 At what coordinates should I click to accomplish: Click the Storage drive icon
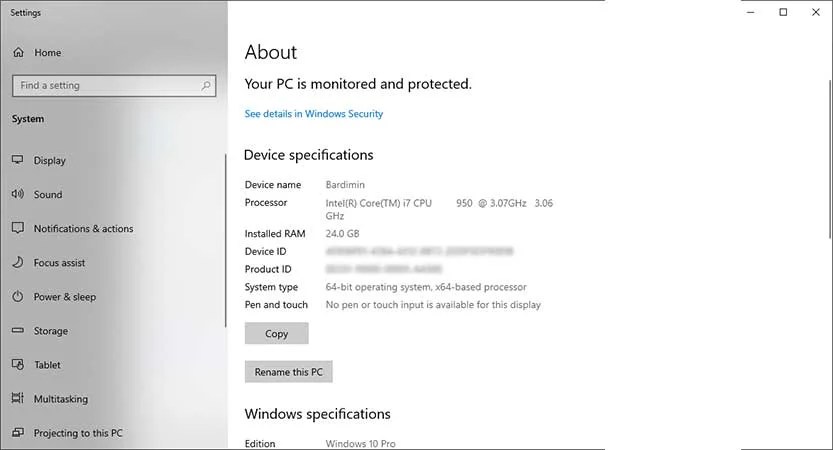coord(18,330)
